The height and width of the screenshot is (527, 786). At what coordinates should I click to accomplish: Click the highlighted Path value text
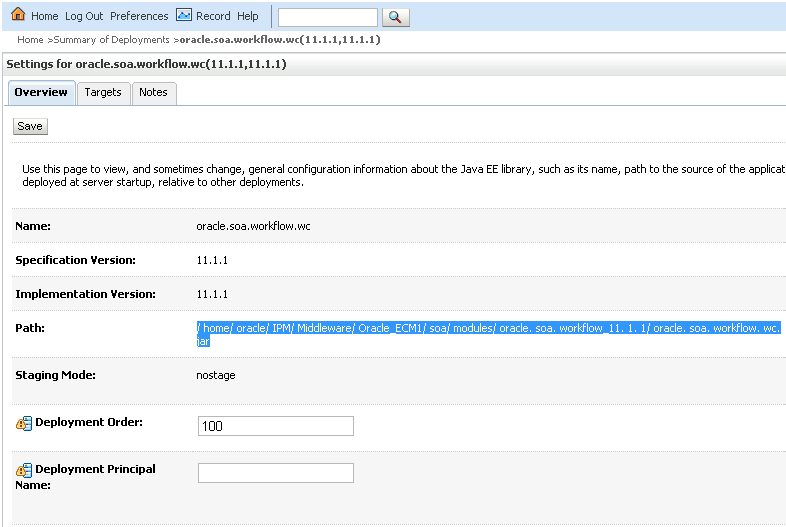[x=488, y=334]
